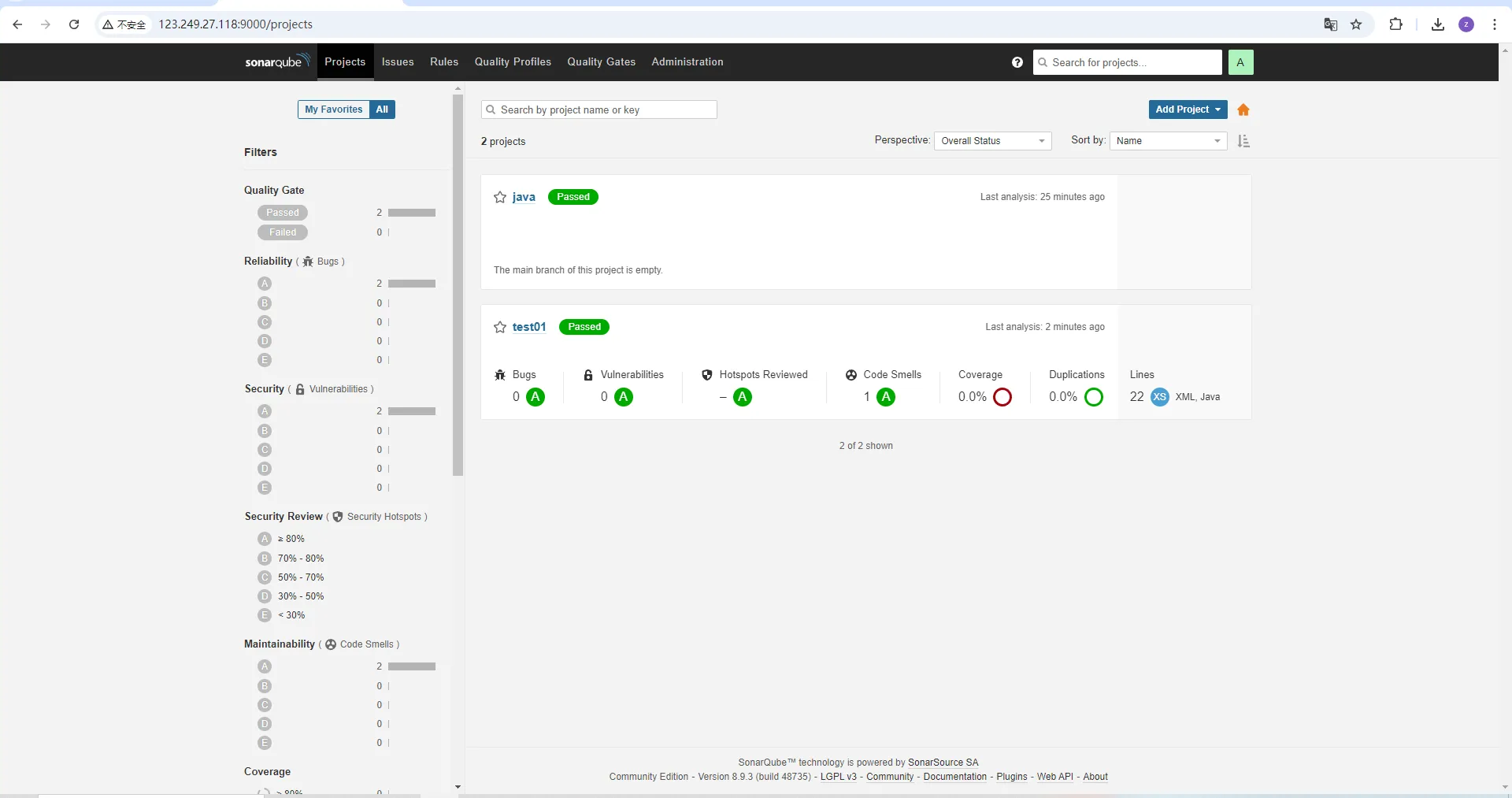Open the test01 project link

point(529,327)
